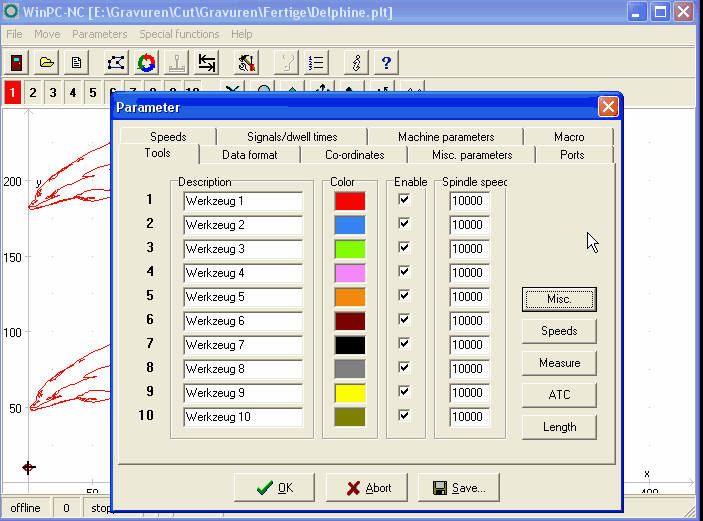Uncheck Enable for Werkzeug 1
Viewport: 703px width, 521px height.
(x=404, y=200)
